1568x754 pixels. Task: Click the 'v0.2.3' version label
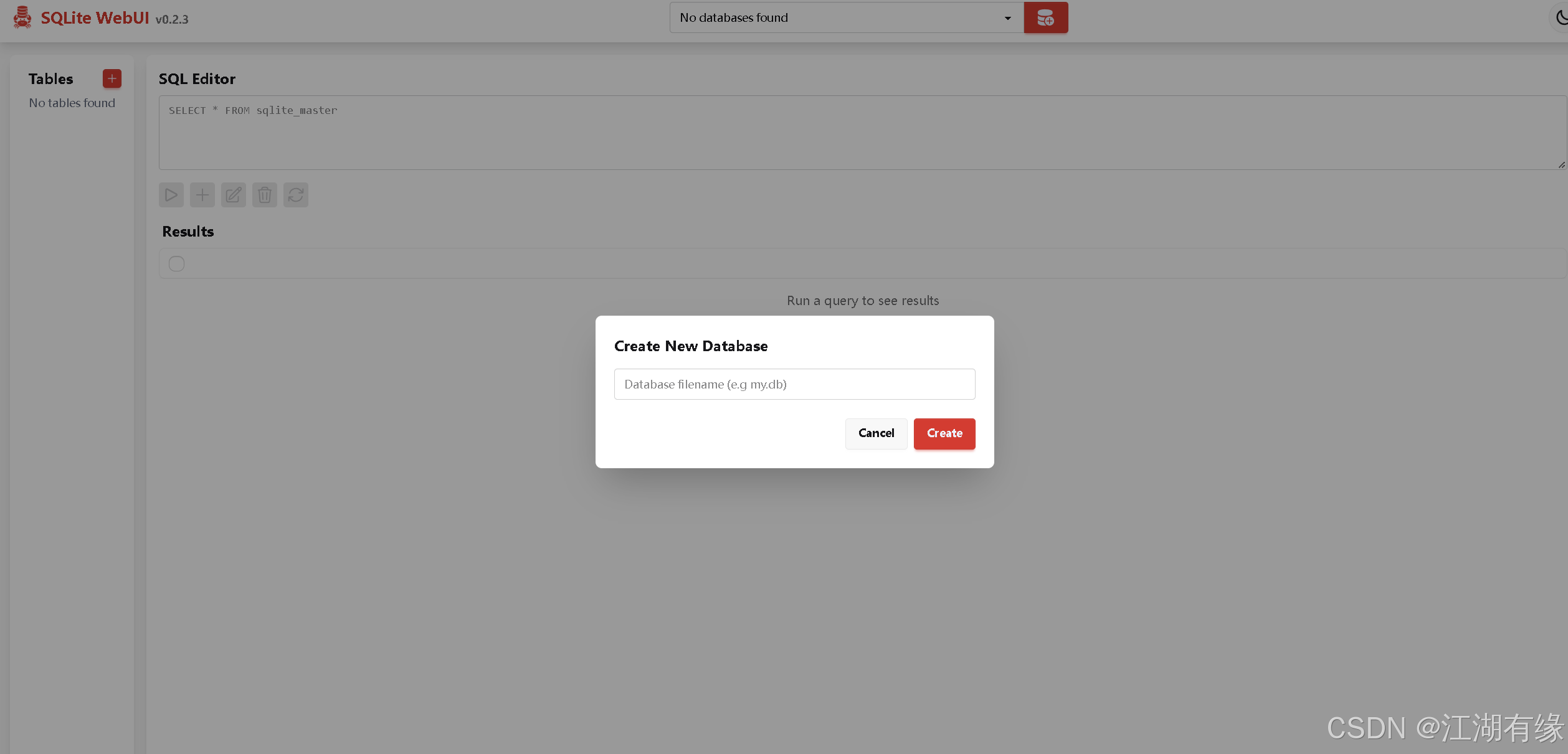point(172,19)
